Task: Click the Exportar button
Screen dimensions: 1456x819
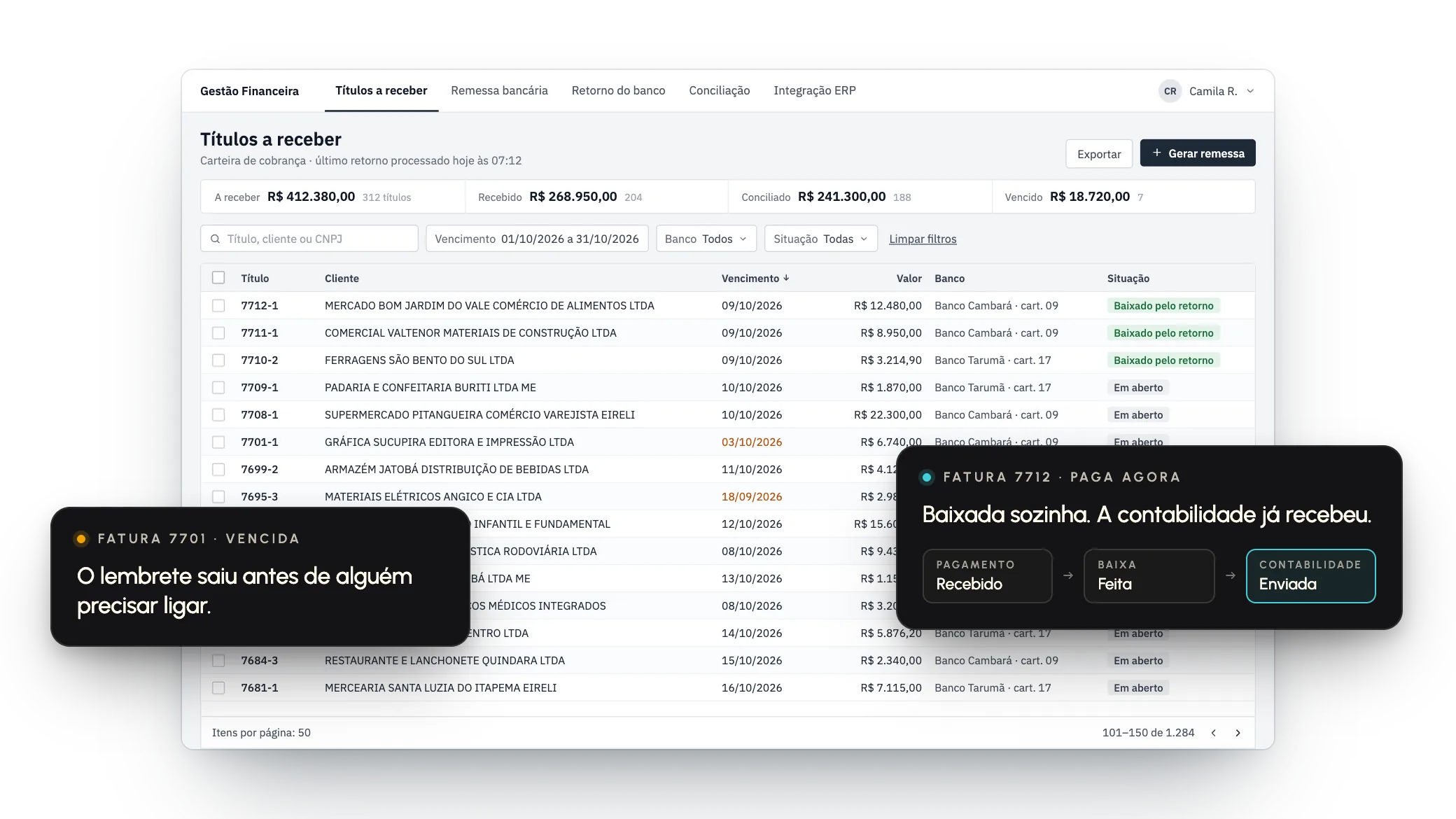Action: 1098,153
